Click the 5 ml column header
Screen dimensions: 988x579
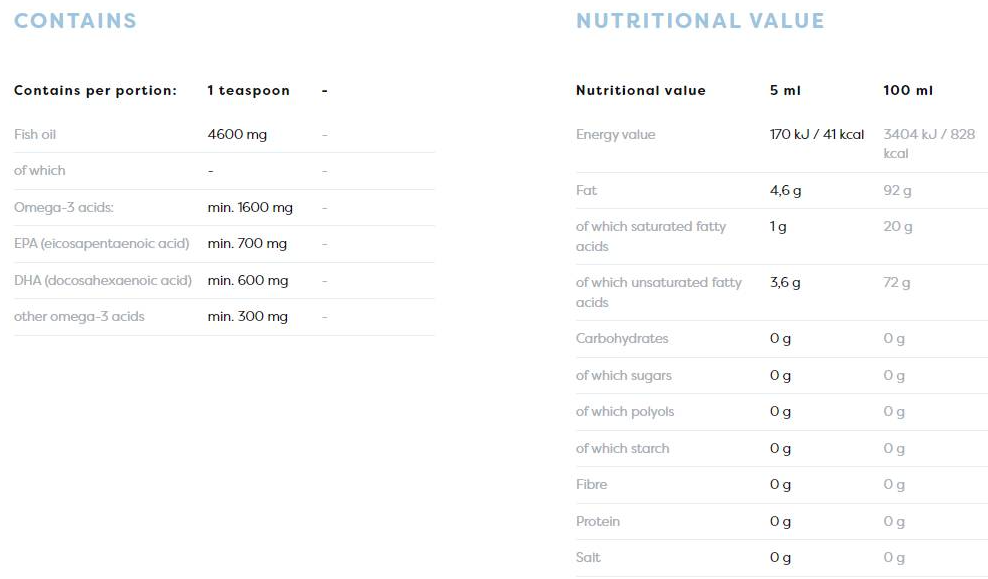tap(785, 90)
